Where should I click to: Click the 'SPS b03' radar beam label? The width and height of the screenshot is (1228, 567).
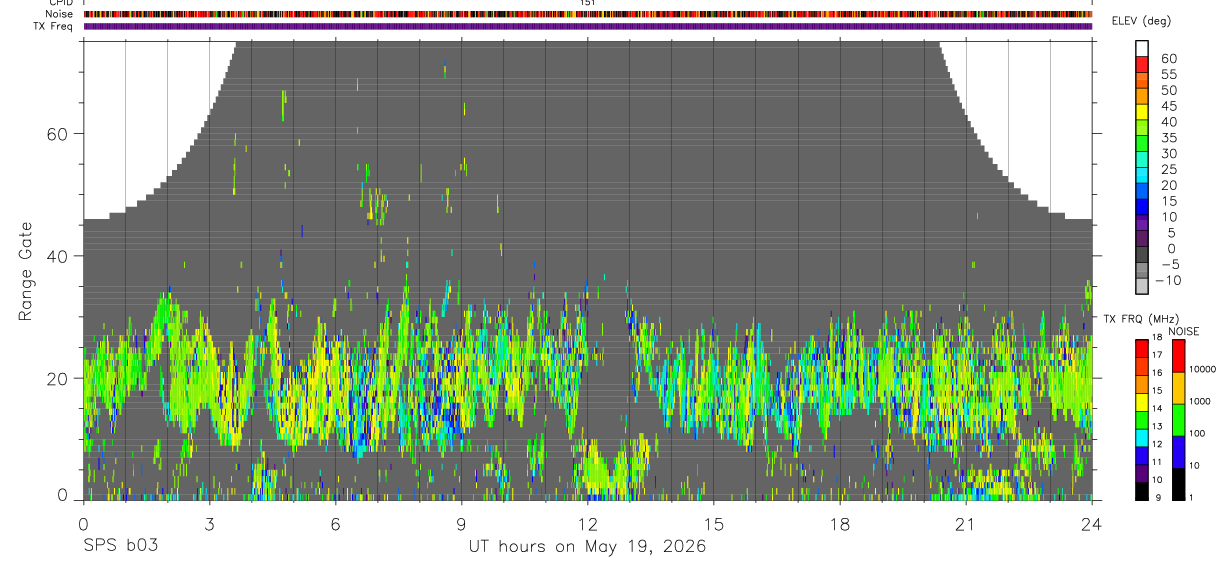[x=120, y=546]
